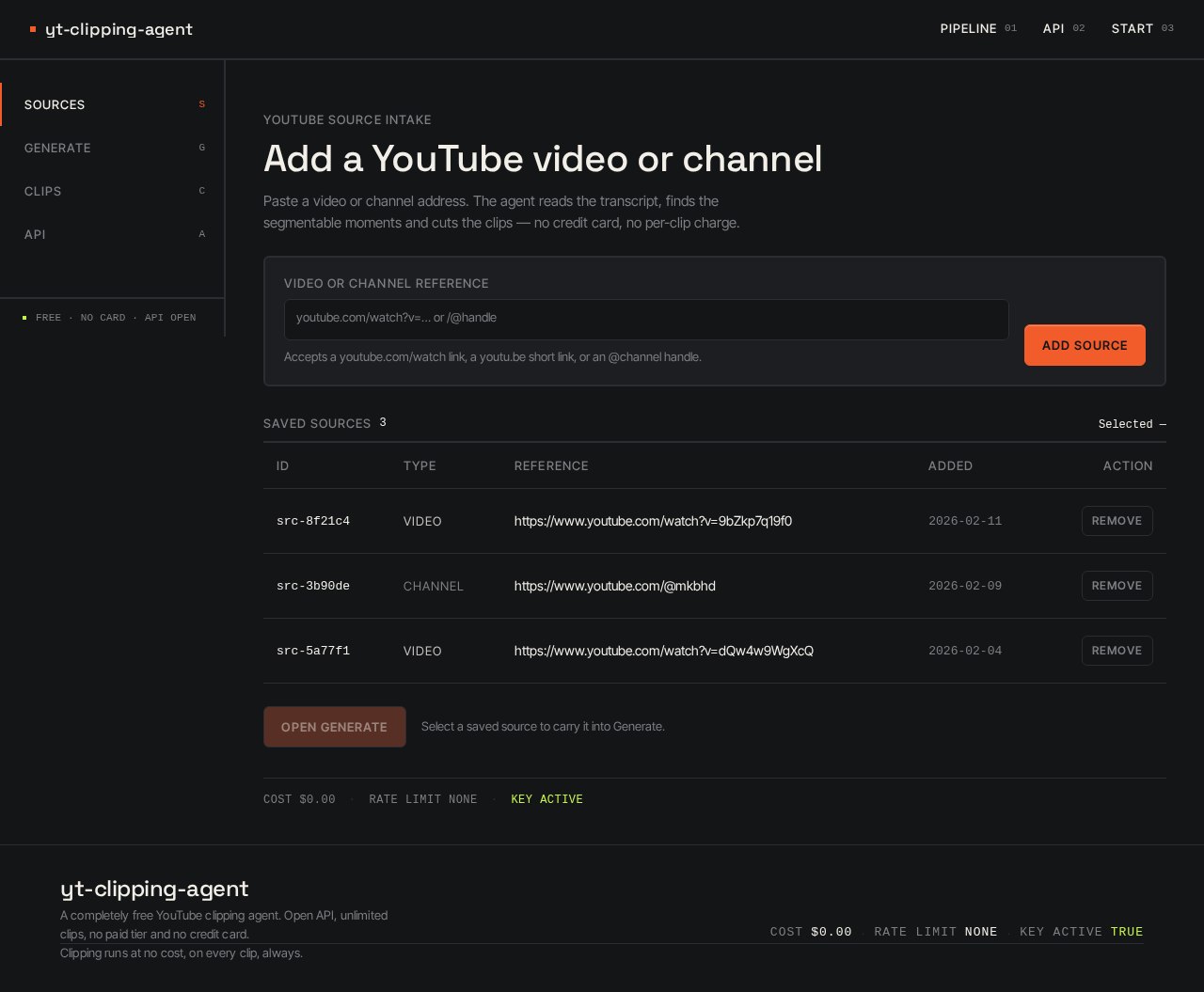Viewport: 1204px width, 992px height.
Task: Click RATE LIMIT NONE below the table
Action: click(423, 799)
